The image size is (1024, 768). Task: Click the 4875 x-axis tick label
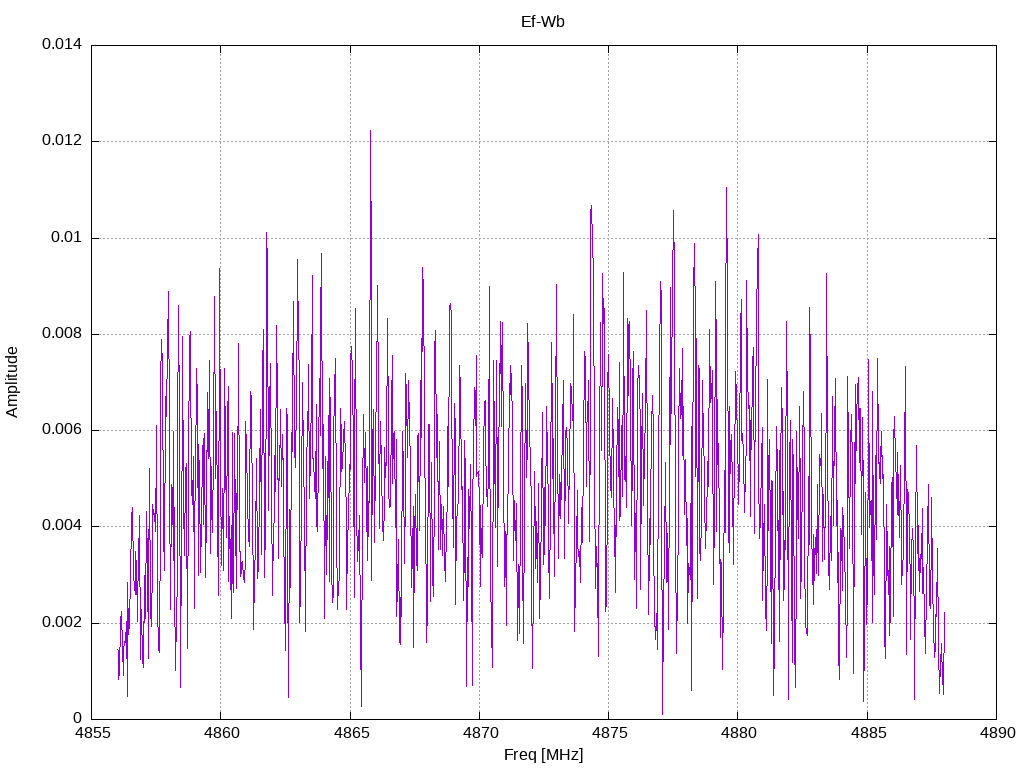coord(609,733)
